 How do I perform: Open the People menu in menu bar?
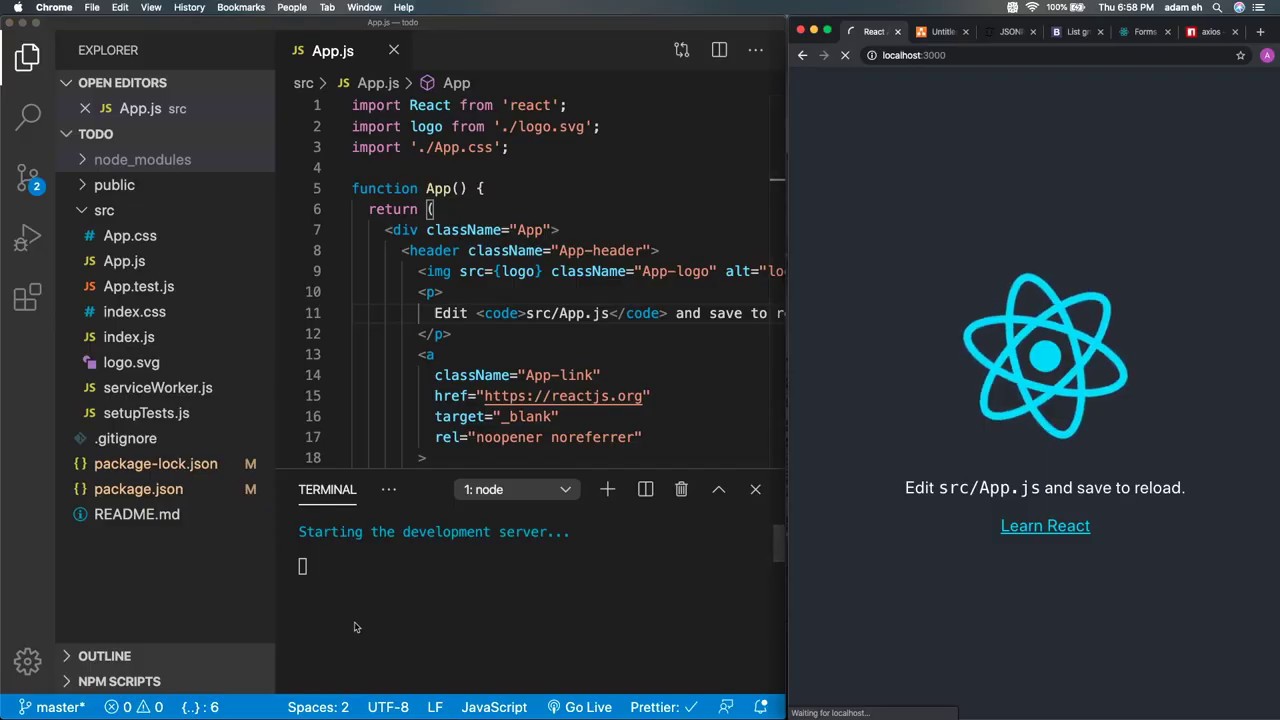coord(292,7)
